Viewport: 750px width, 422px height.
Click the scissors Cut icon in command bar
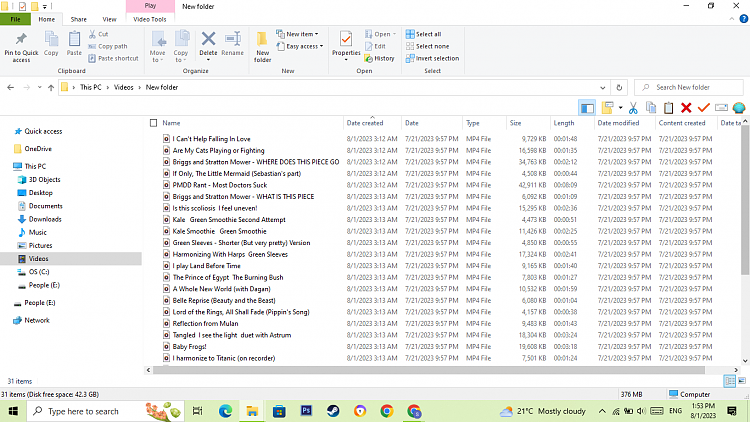[633, 107]
